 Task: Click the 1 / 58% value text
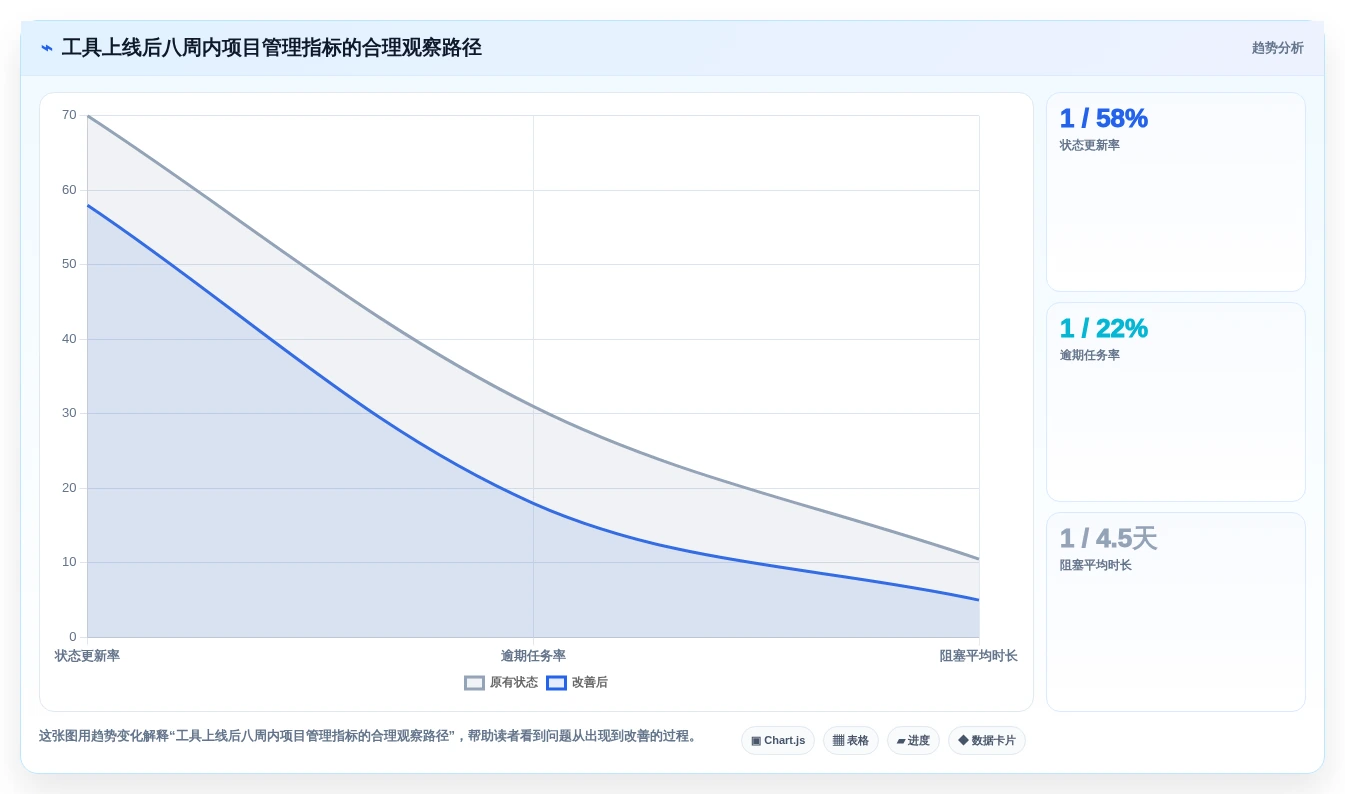pyautogui.click(x=1103, y=118)
